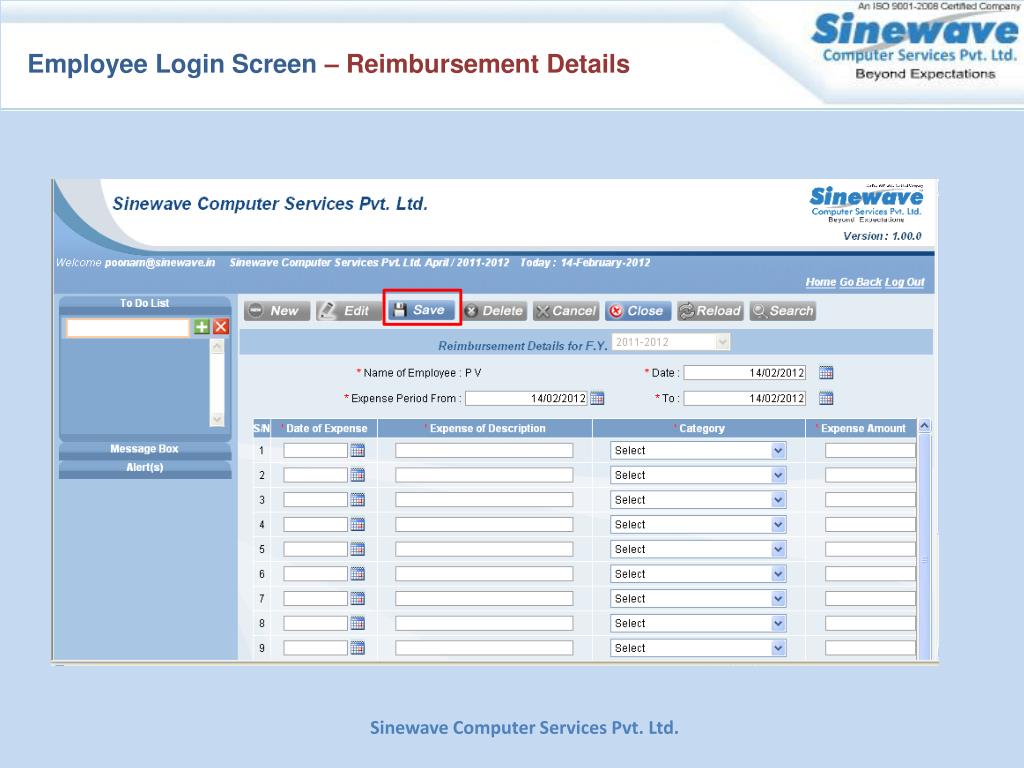Image resolution: width=1024 pixels, height=768 pixels.
Task: Open date calendar icon in row 7
Action: coord(357,598)
